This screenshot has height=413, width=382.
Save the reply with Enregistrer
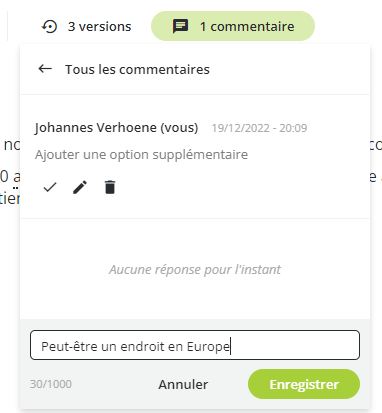(304, 384)
